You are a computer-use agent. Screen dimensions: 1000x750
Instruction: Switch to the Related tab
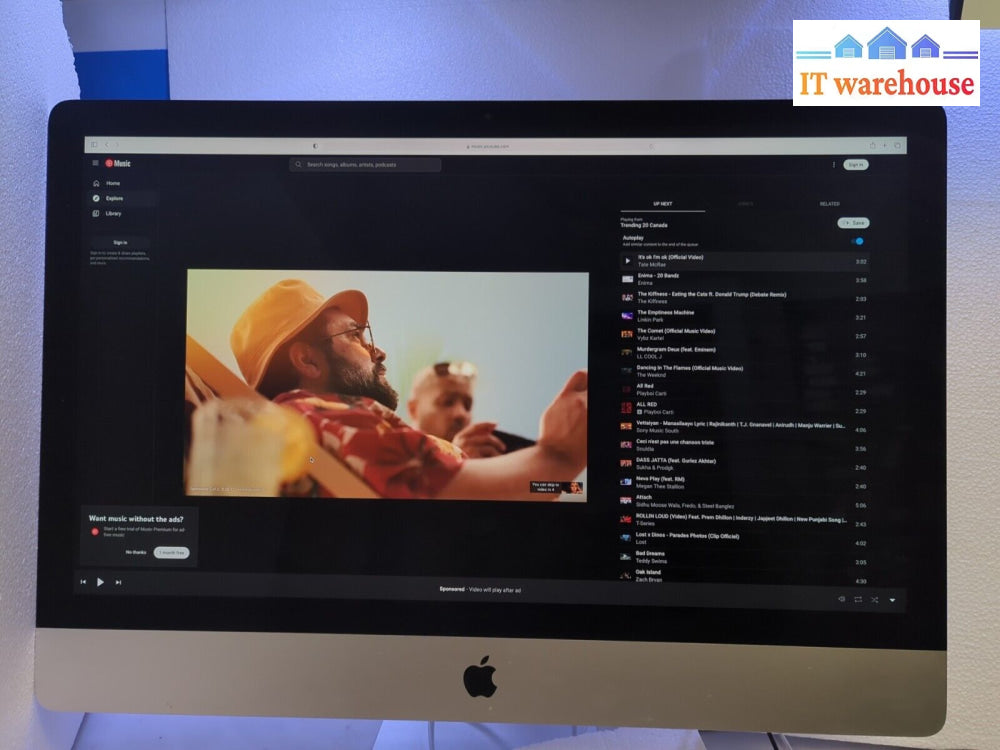coord(829,204)
